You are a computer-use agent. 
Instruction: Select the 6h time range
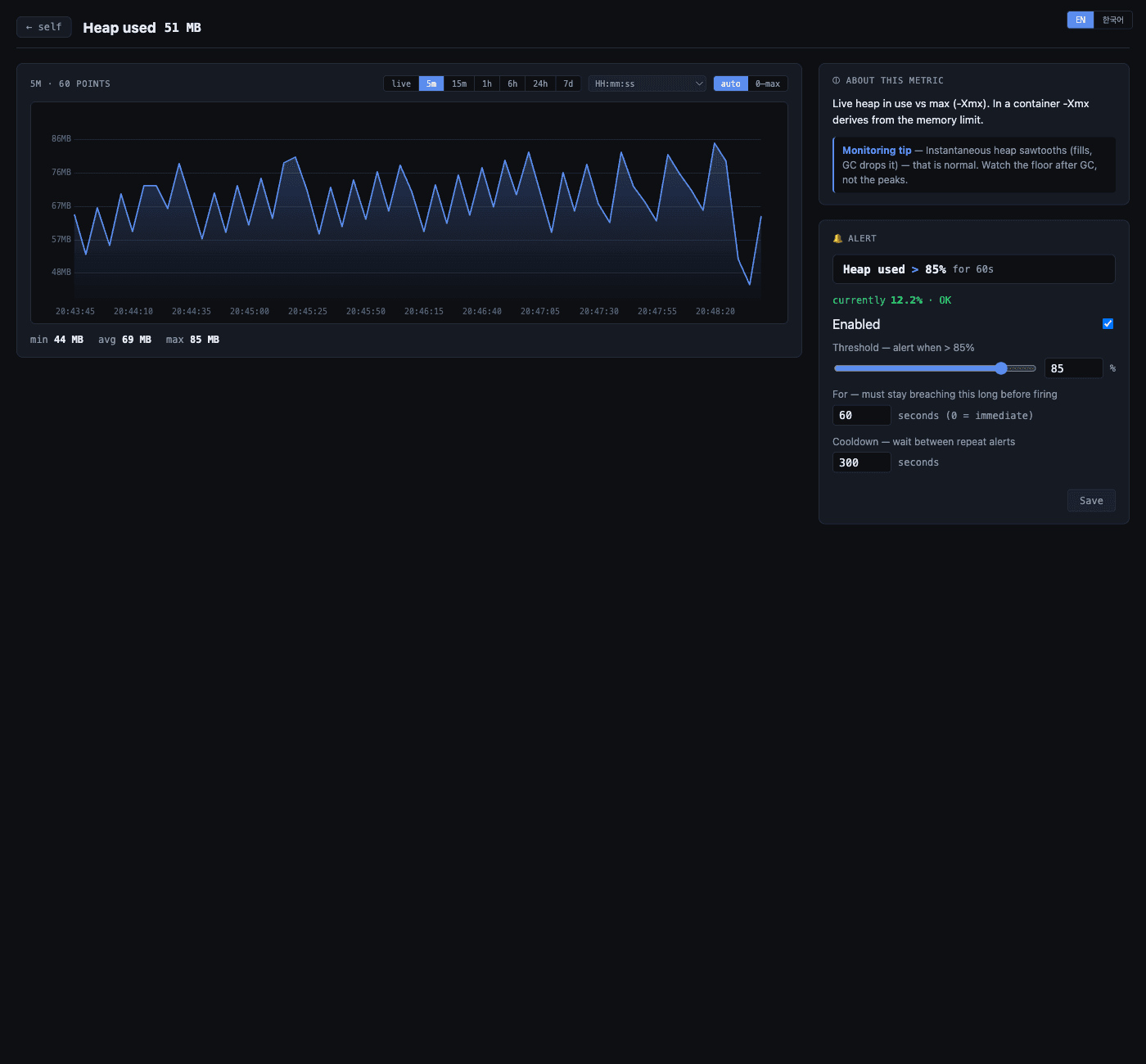(x=512, y=83)
